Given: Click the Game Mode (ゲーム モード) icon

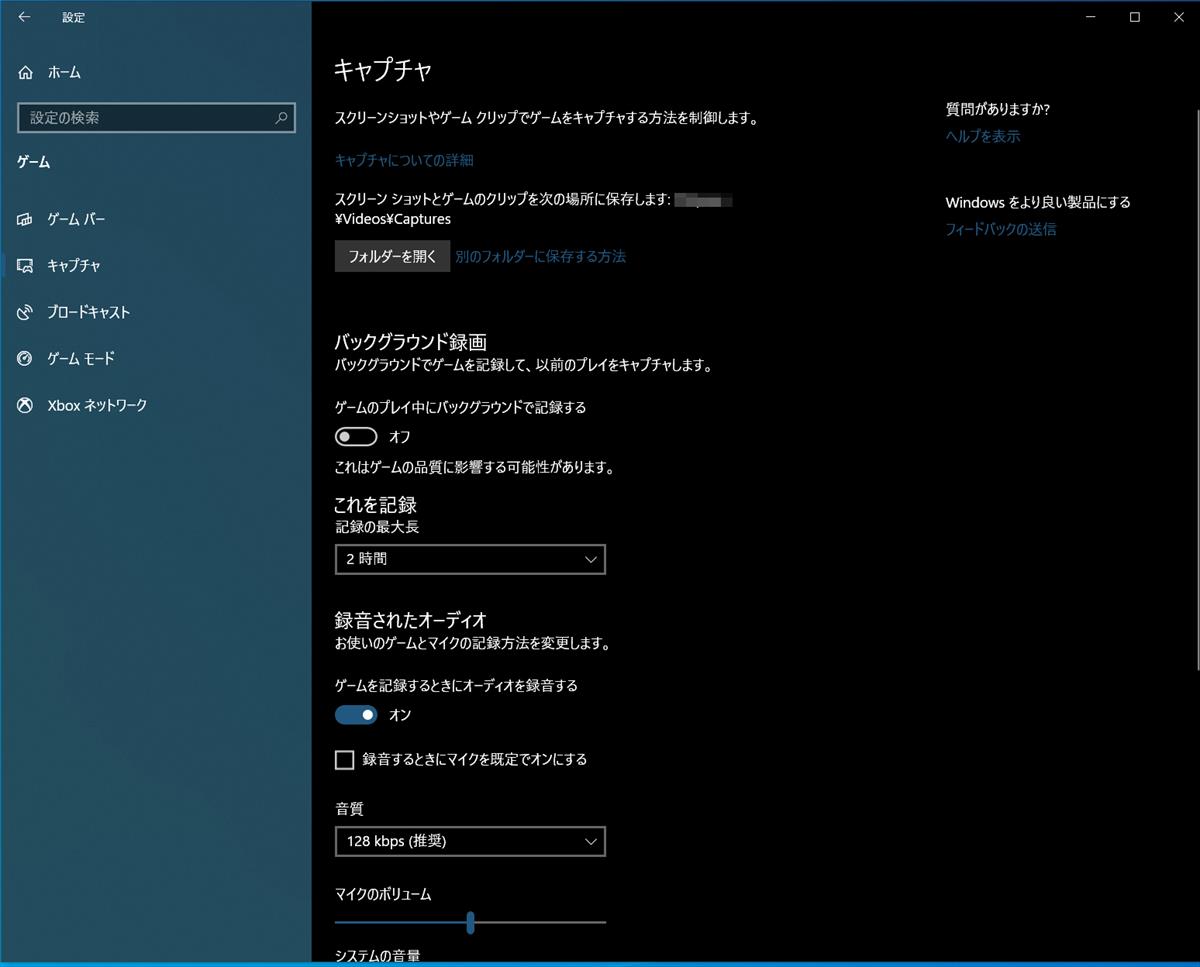Looking at the screenshot, I should click(x=25, y=359).
